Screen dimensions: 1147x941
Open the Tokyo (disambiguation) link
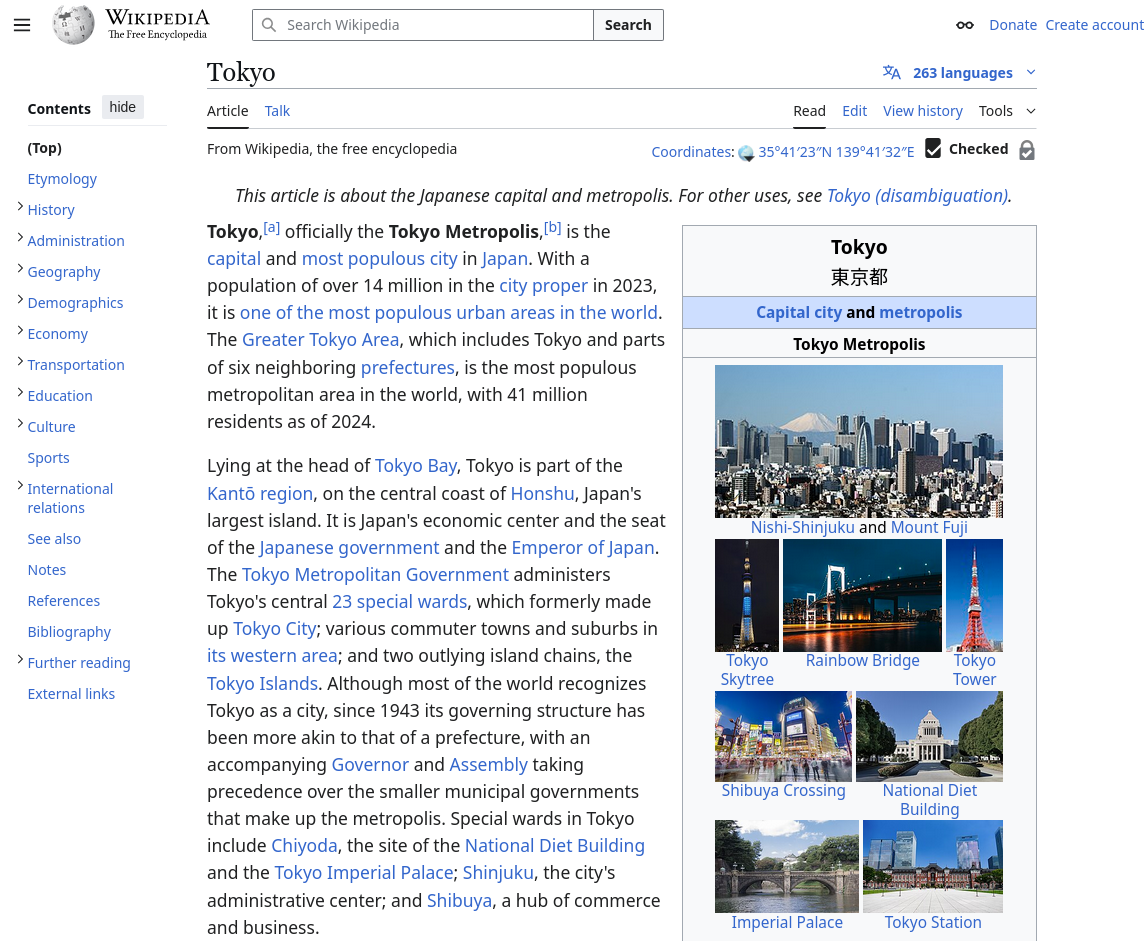(917, 195)
